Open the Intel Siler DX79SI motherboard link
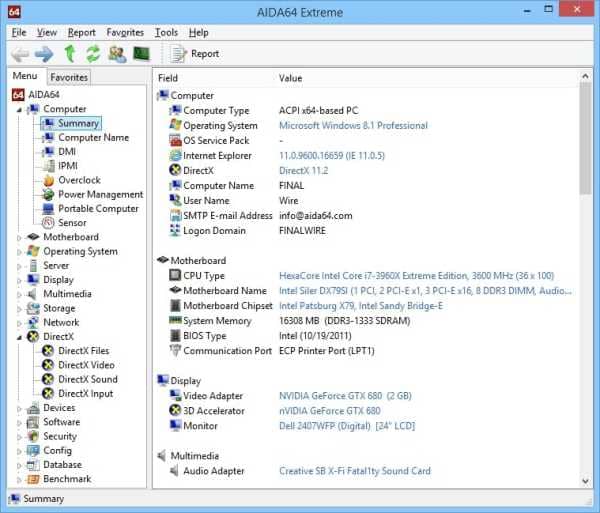The width and height of the screenshot is (600, 513). [425, 291]
